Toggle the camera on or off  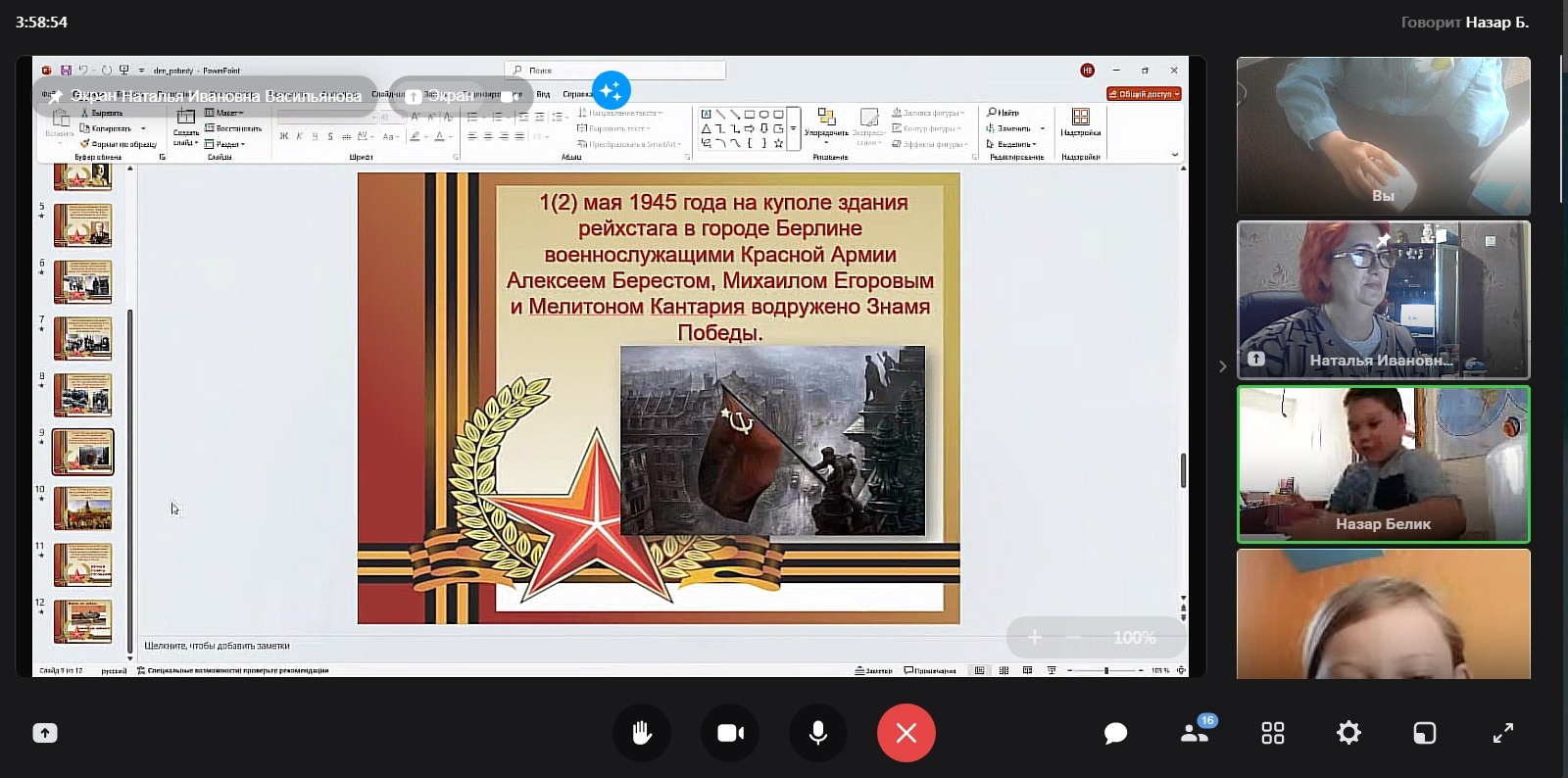(x=730, y=733)
